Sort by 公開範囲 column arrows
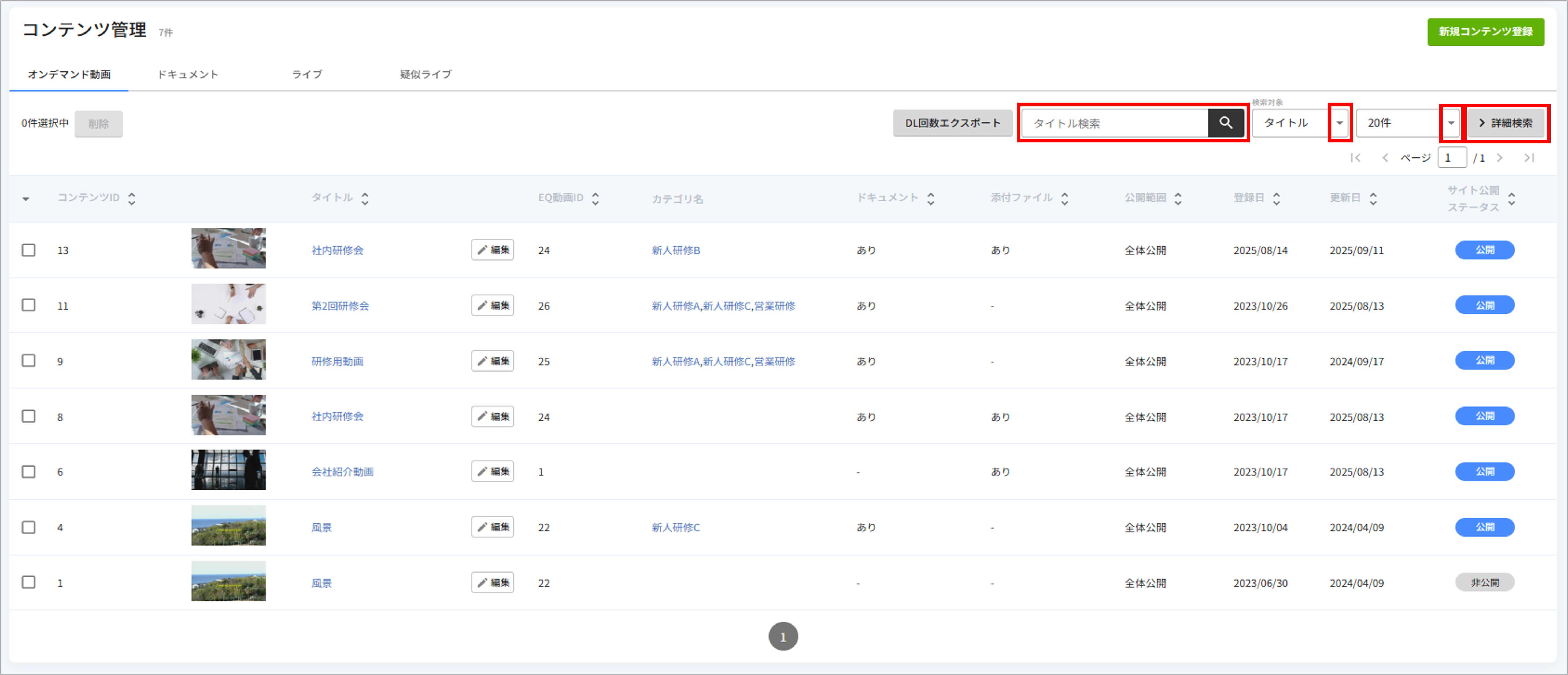Image resolution: width=1568 pixels, height=675 pixels. [1178, 198]
